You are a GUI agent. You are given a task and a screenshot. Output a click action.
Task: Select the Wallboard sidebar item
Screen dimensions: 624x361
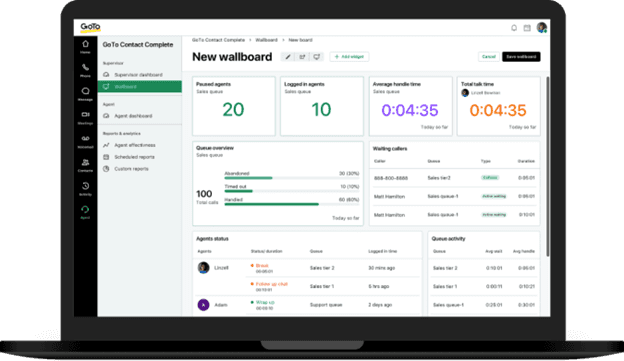coord(140,86)
